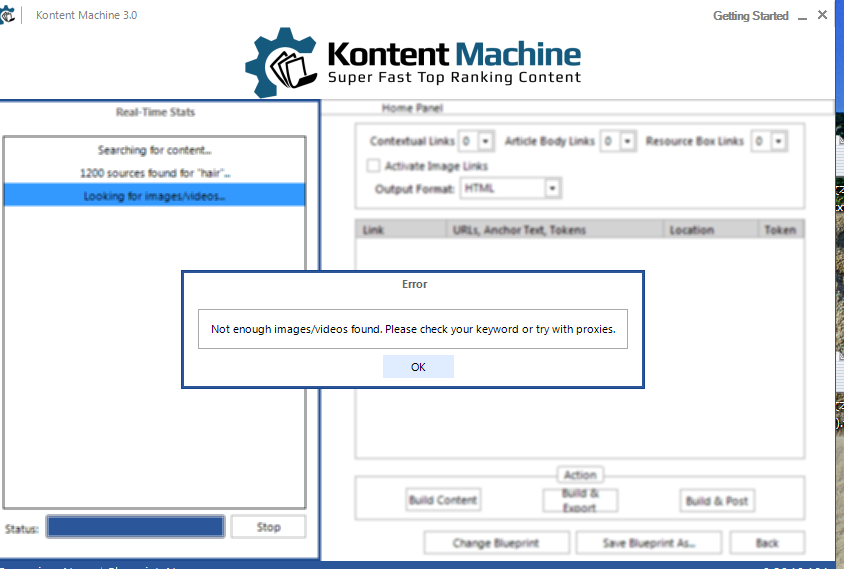Enable the Activate Image Links checkbox
Viewport: 844px width, 569px height.
point(373,165)
